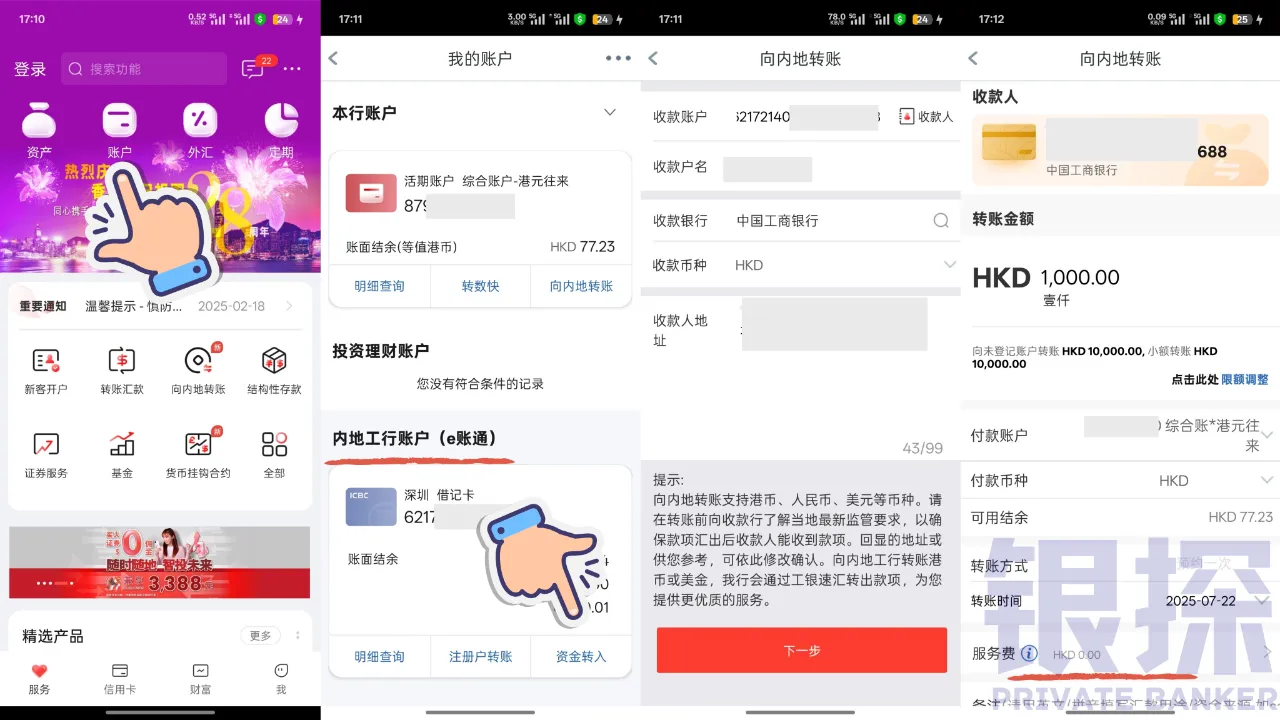1280x720 pixels.
Task: Click the 收款人 ICBC card ending 688
Action: coord(1120,148)
